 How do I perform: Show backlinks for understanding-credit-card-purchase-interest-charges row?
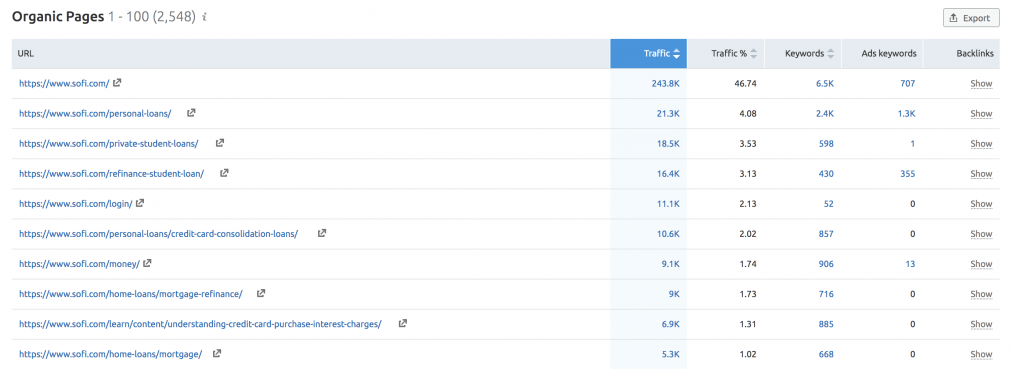pyautogui.click(x=981, y=324)
